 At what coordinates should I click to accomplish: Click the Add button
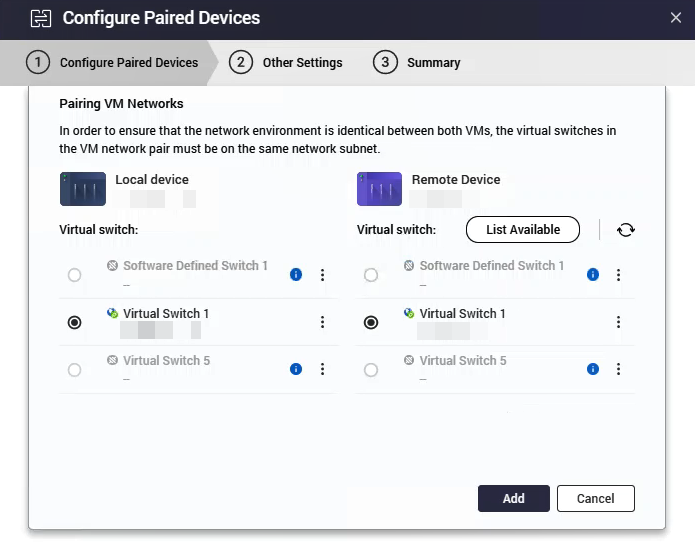[x=513, y=498]
